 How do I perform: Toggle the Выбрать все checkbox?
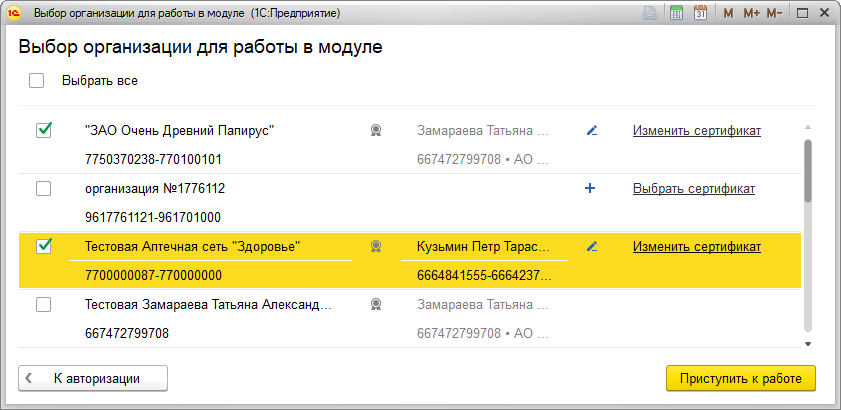pyautogui.click(x=36, y=81)
